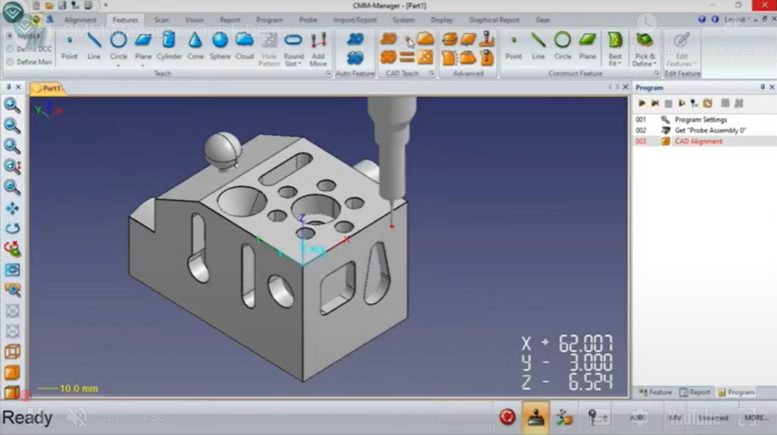Viewport: 777px width, 435px height.
Task: Select Construct Feature green Circle
Action: pos(562,46)
